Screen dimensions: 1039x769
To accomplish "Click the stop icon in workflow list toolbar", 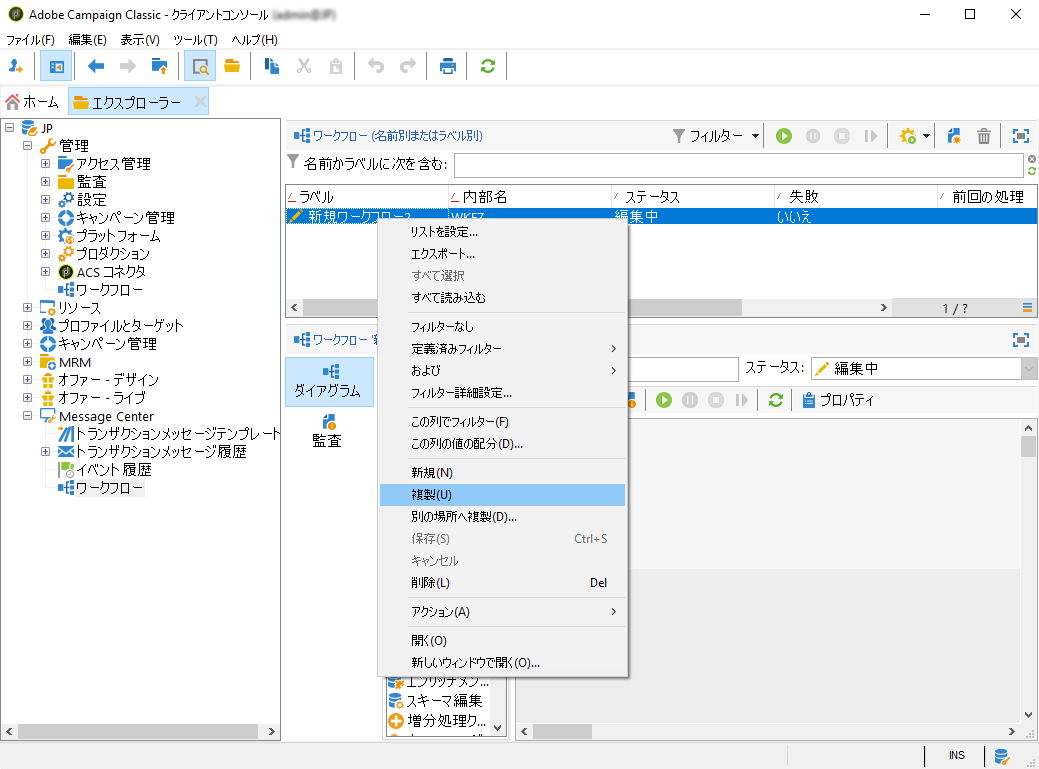I will [x=842, y=136].
